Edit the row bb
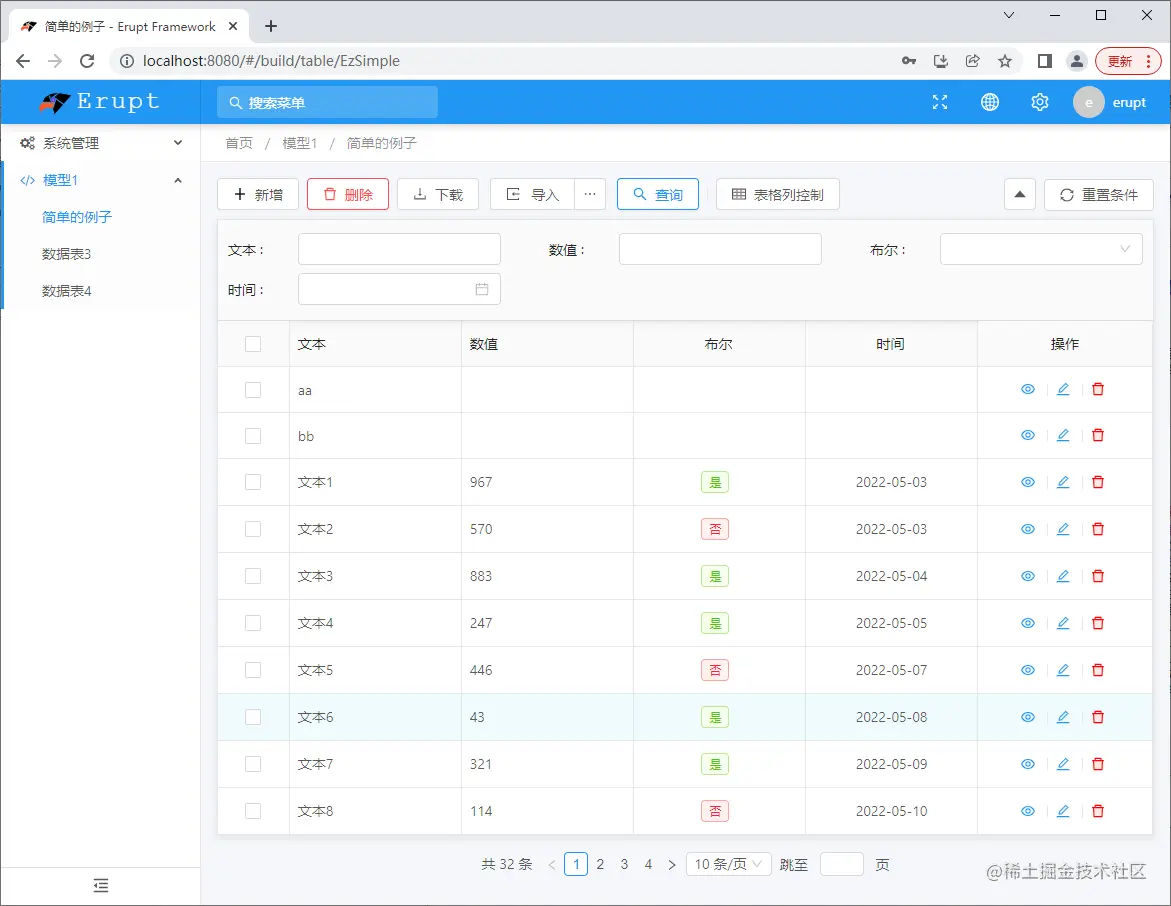Image resolution: width=1171 pixels, height=906 pixels. pos(1063,435)
